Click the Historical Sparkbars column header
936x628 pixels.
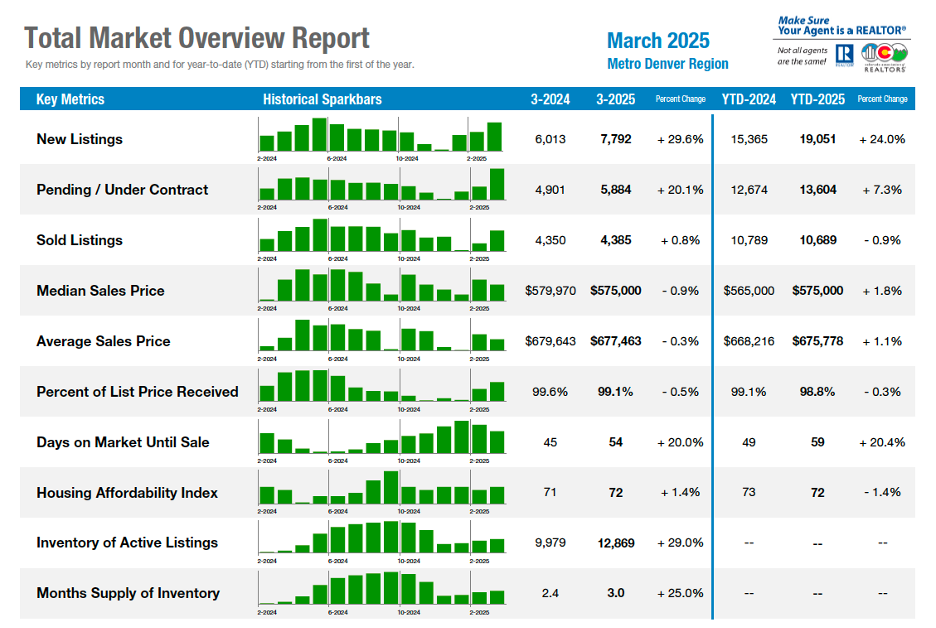pos(322,99)
